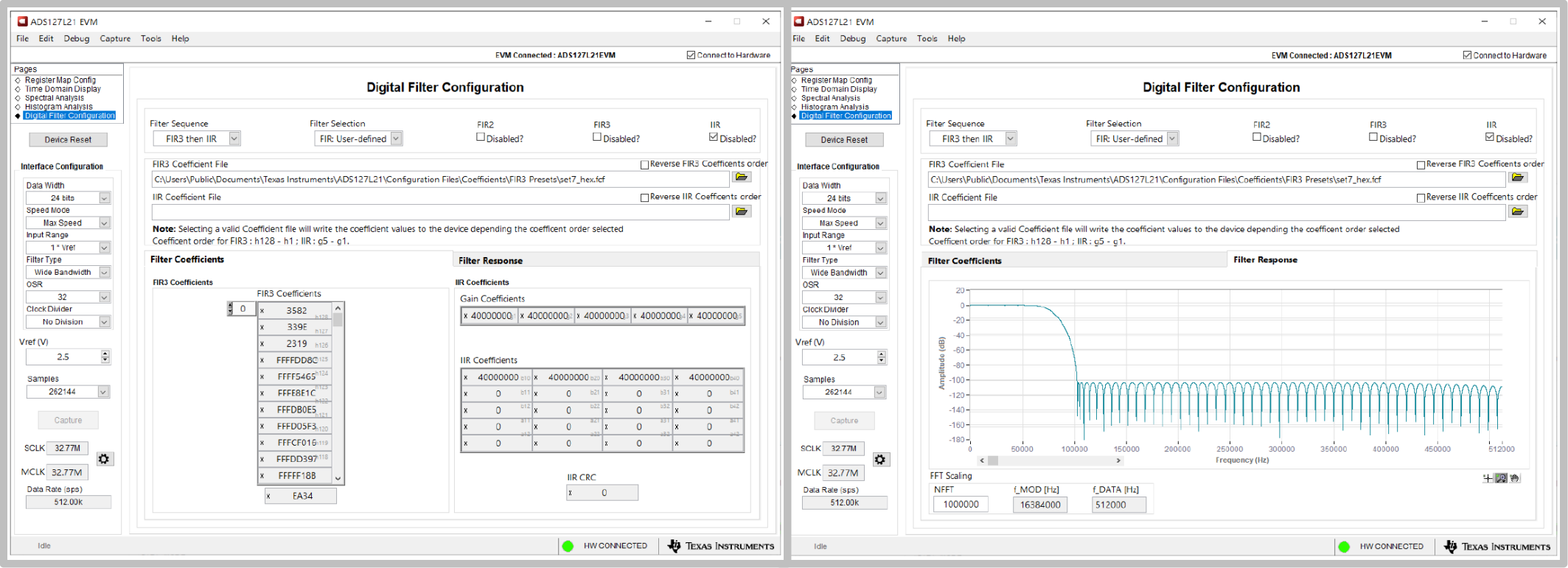Click FIR3 coefficients list scroll down arrow
1568x568 pixels.
point(338,478)
